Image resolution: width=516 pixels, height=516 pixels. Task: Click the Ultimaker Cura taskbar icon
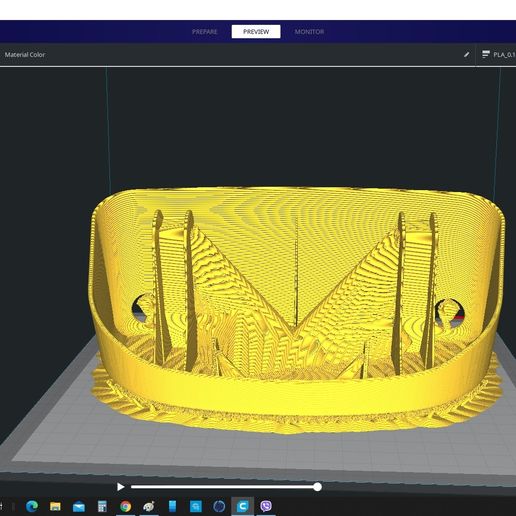click(242, 507)
